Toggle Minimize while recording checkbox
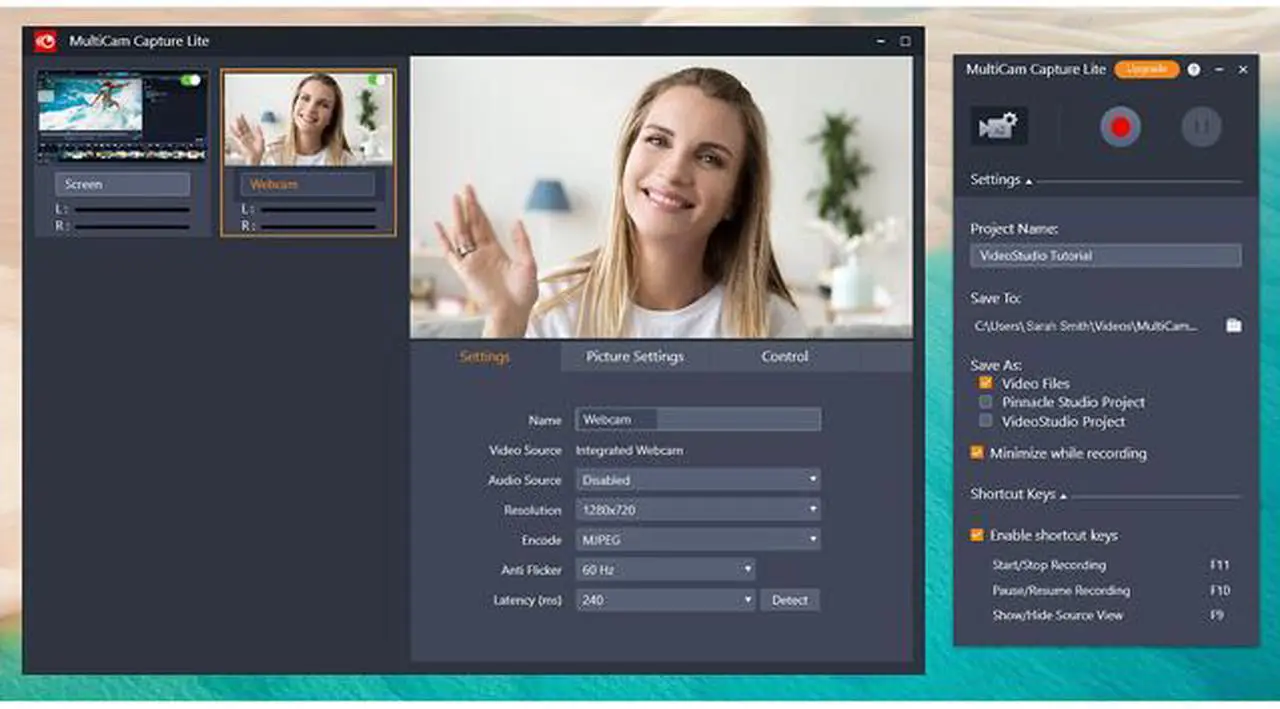 pos(977,453)
